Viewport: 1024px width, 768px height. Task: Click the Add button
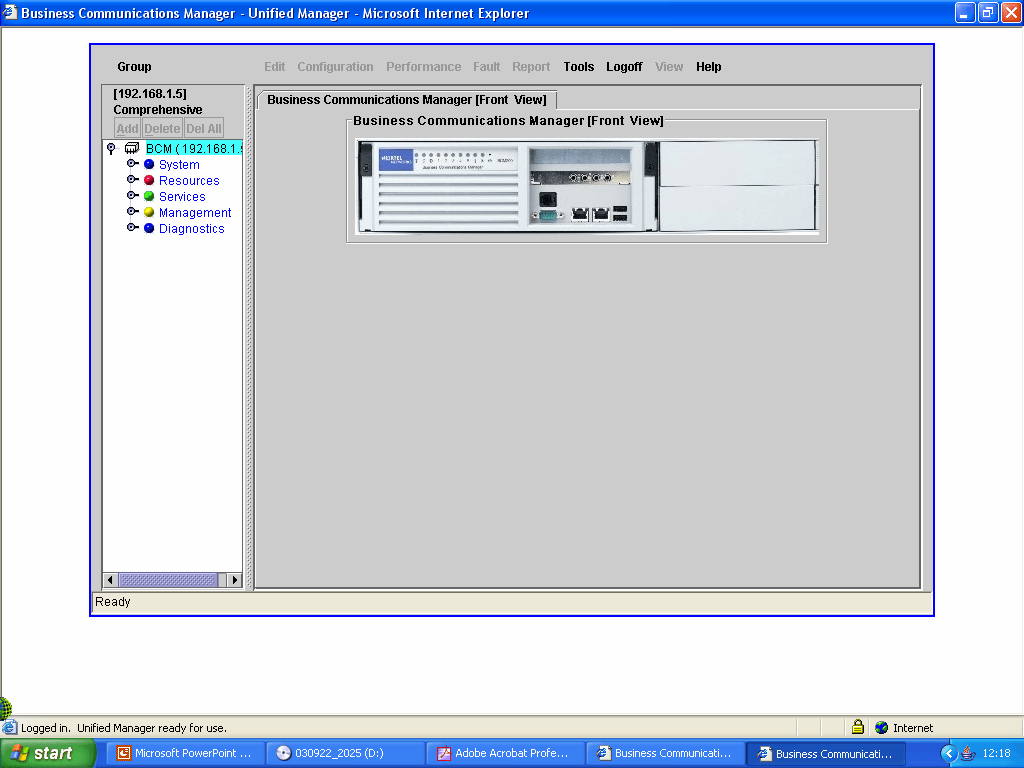[x=127, y=129]
